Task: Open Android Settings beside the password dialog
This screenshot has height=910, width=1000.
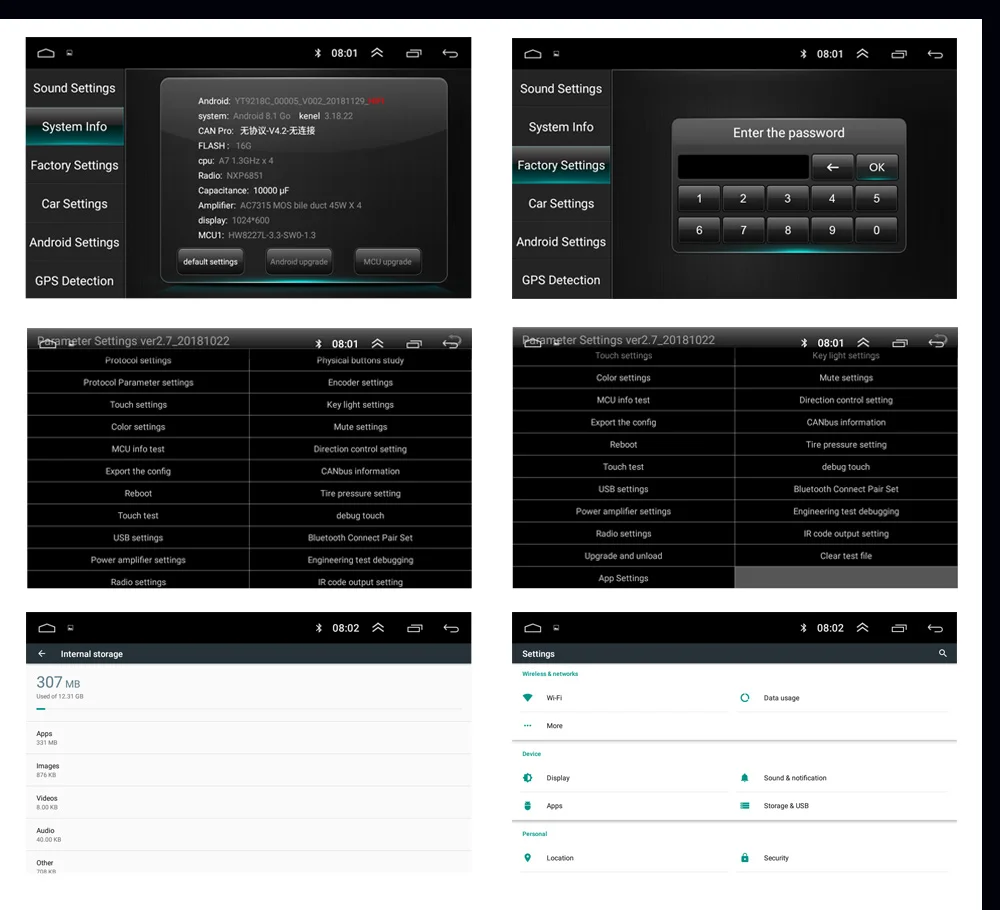Action: [561, 242]
